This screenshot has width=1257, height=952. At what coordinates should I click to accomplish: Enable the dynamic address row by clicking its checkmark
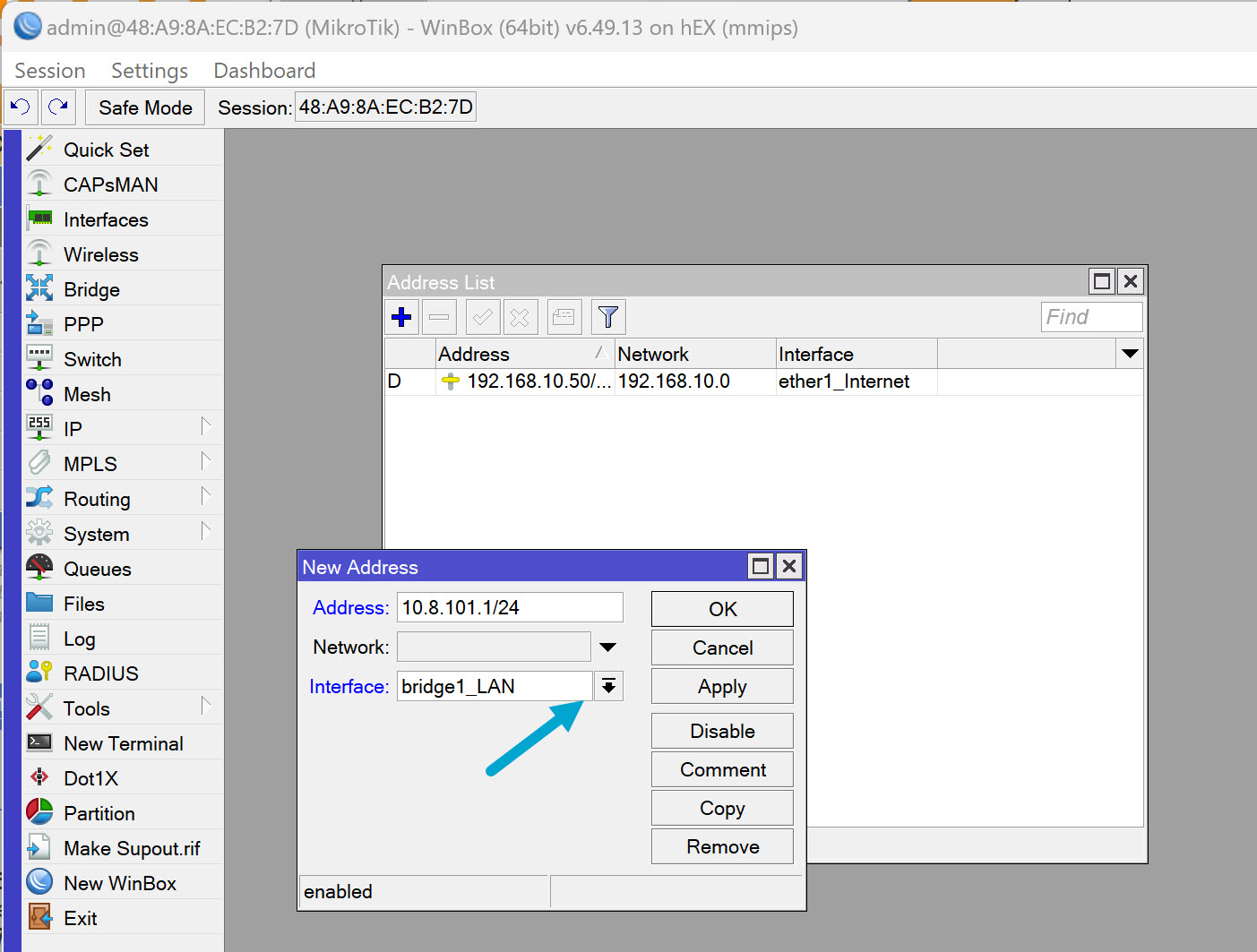[x=482, y=316]
